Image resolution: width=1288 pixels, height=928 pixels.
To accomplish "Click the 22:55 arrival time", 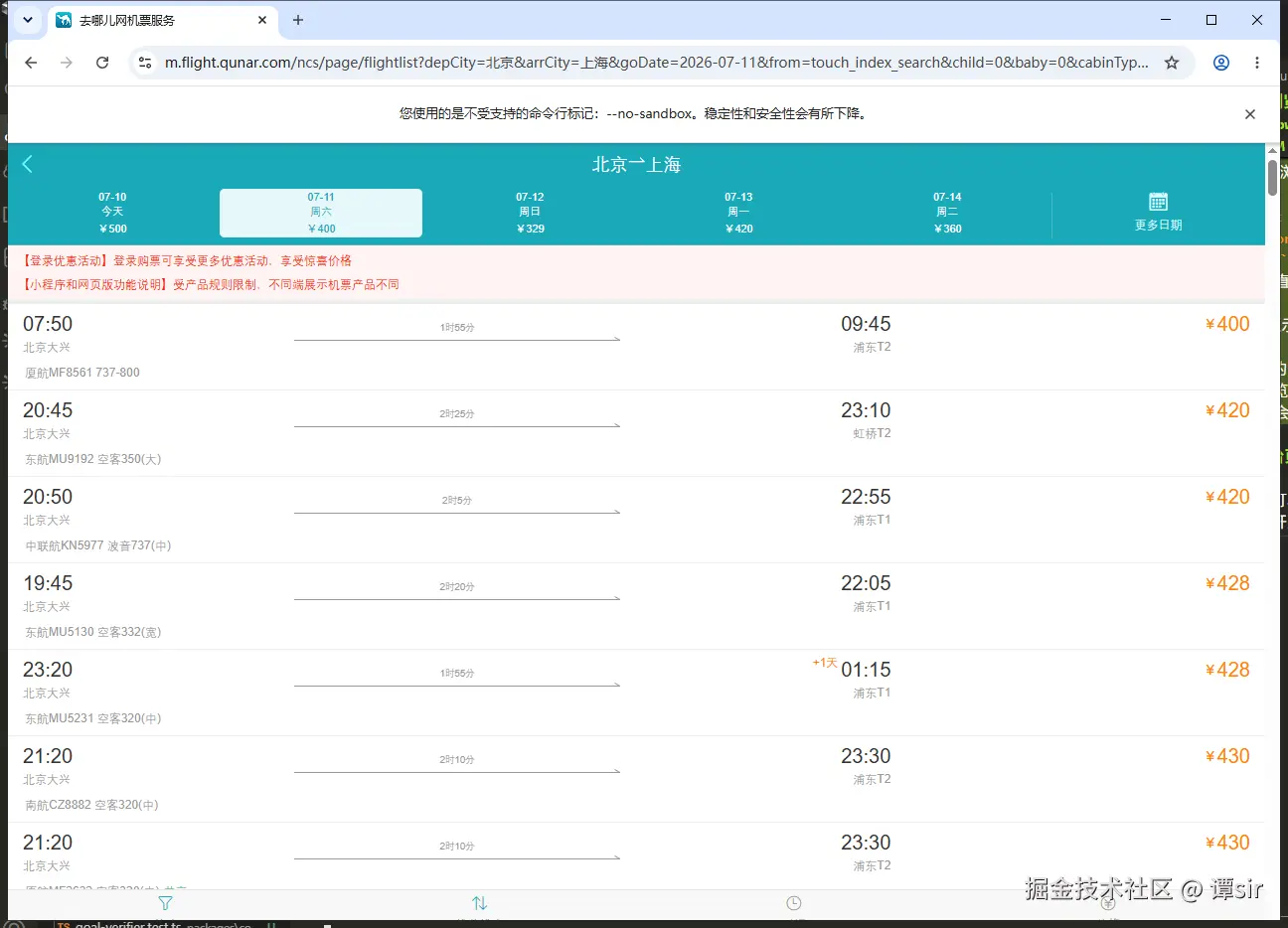I will 866,497.
